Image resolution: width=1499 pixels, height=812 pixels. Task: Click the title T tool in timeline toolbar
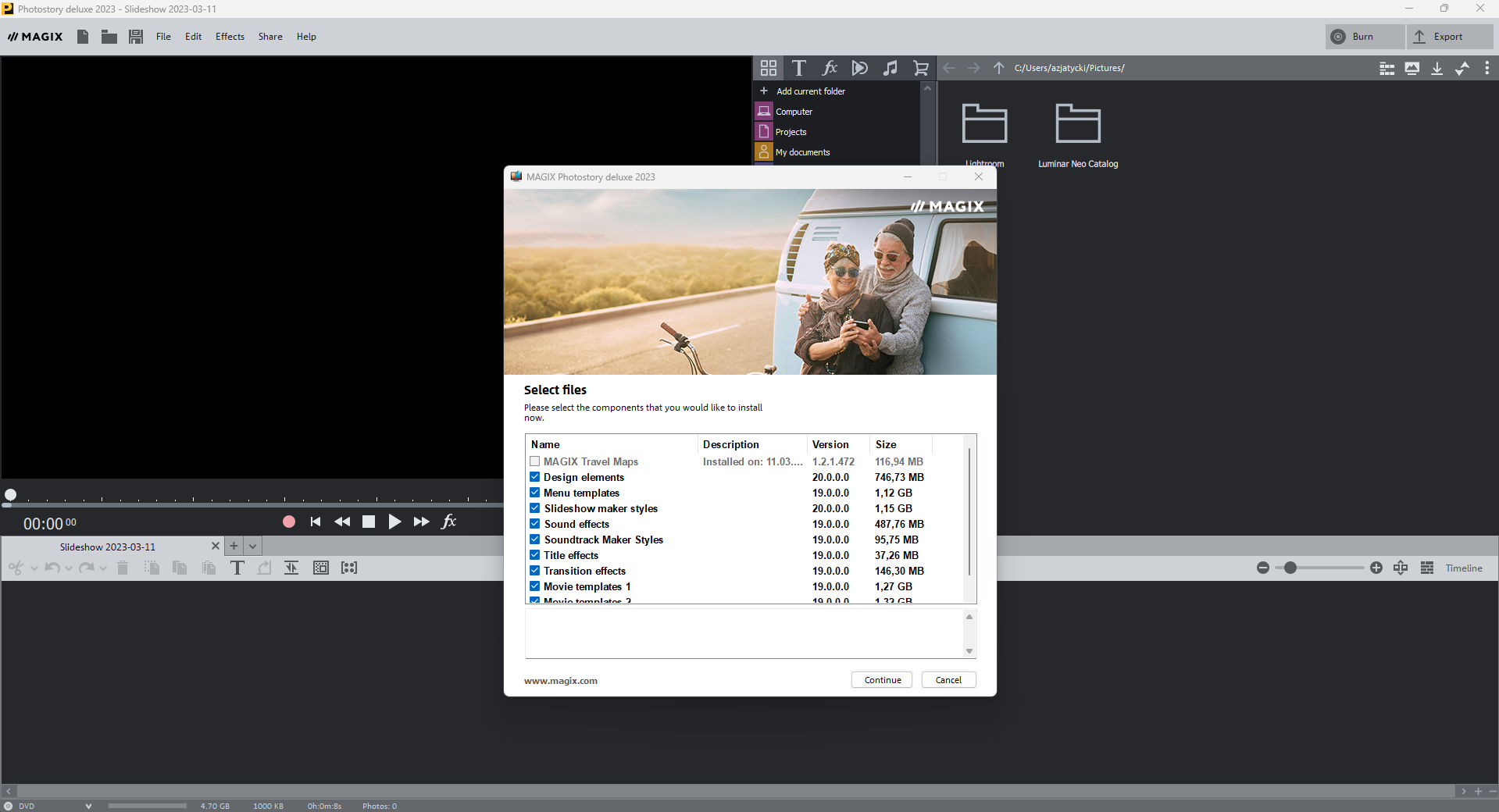[237, 568]
